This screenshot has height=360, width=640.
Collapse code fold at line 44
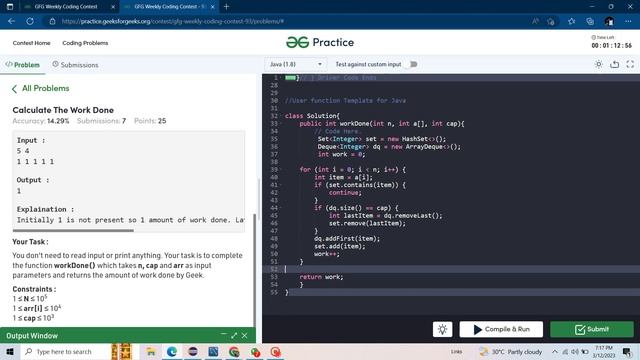coord(281,208)
